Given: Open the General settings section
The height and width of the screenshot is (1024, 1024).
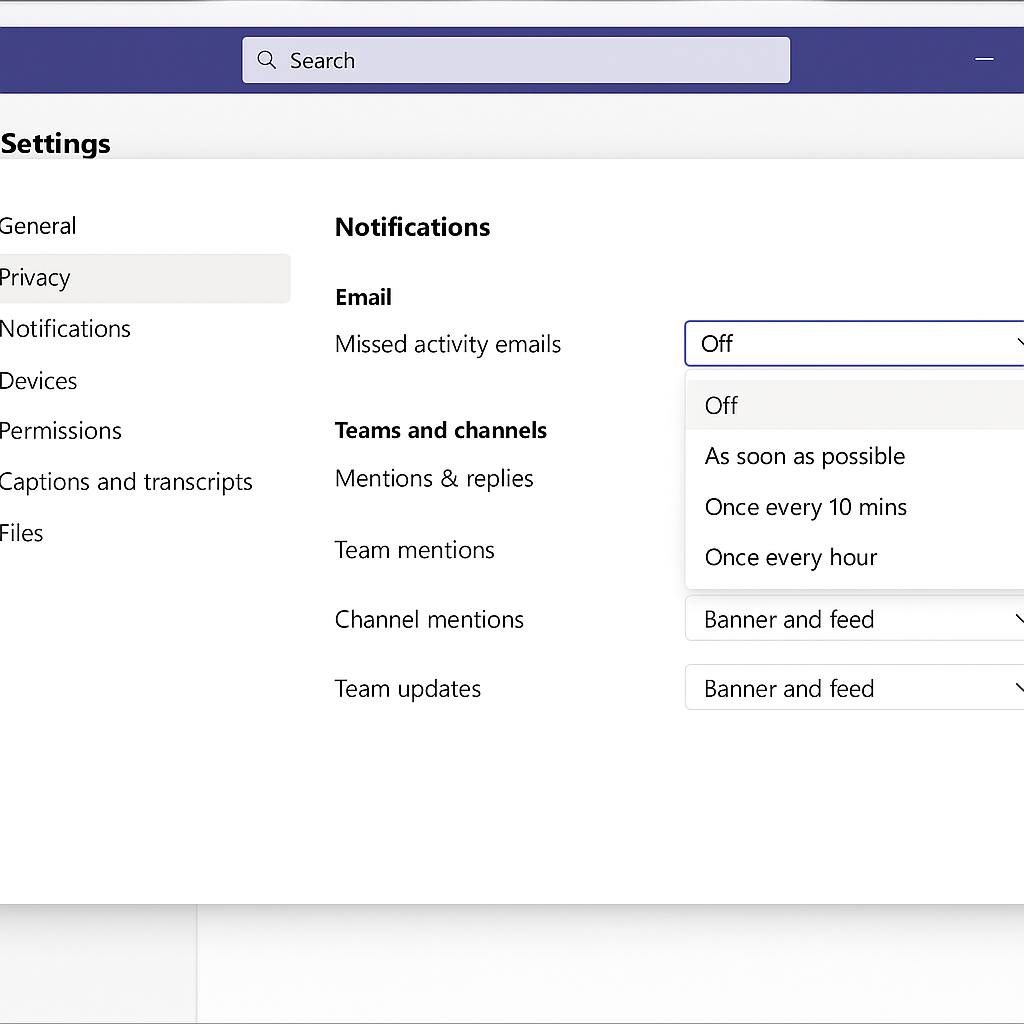Looking at the screenshot, I should click(144, 226).
